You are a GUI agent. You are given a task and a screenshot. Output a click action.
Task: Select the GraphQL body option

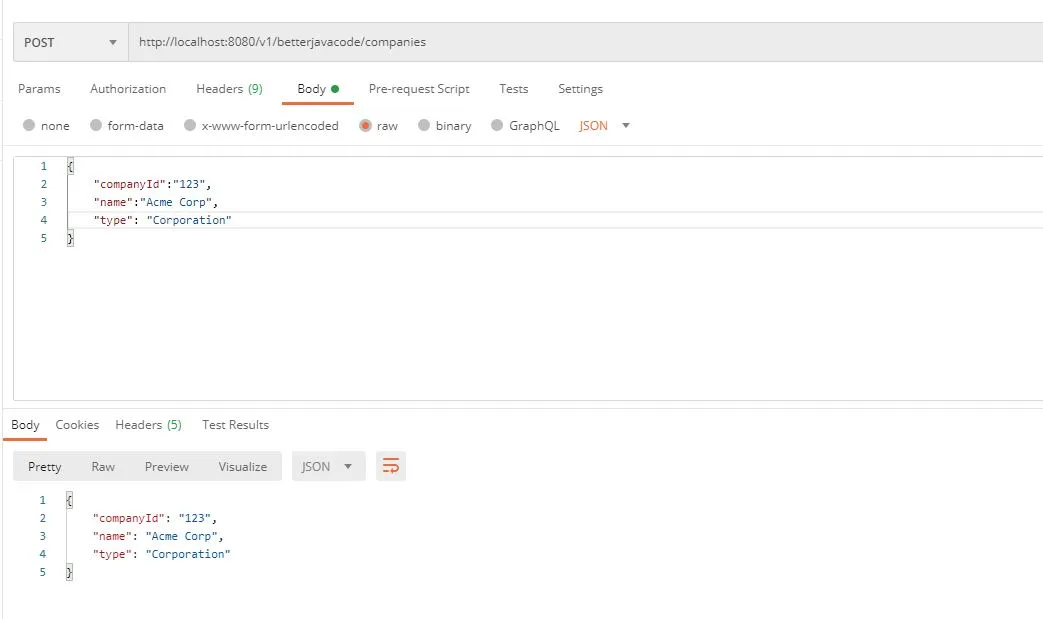[525, 125]
